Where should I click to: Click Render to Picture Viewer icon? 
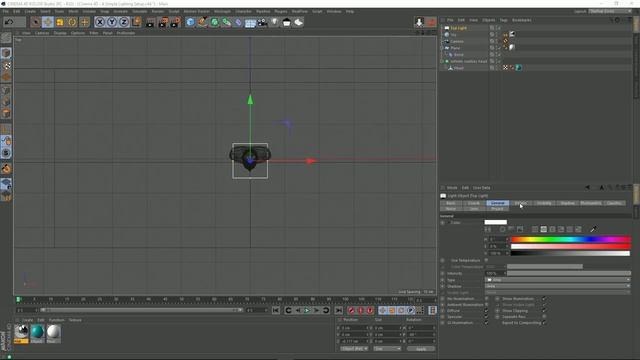163,22
